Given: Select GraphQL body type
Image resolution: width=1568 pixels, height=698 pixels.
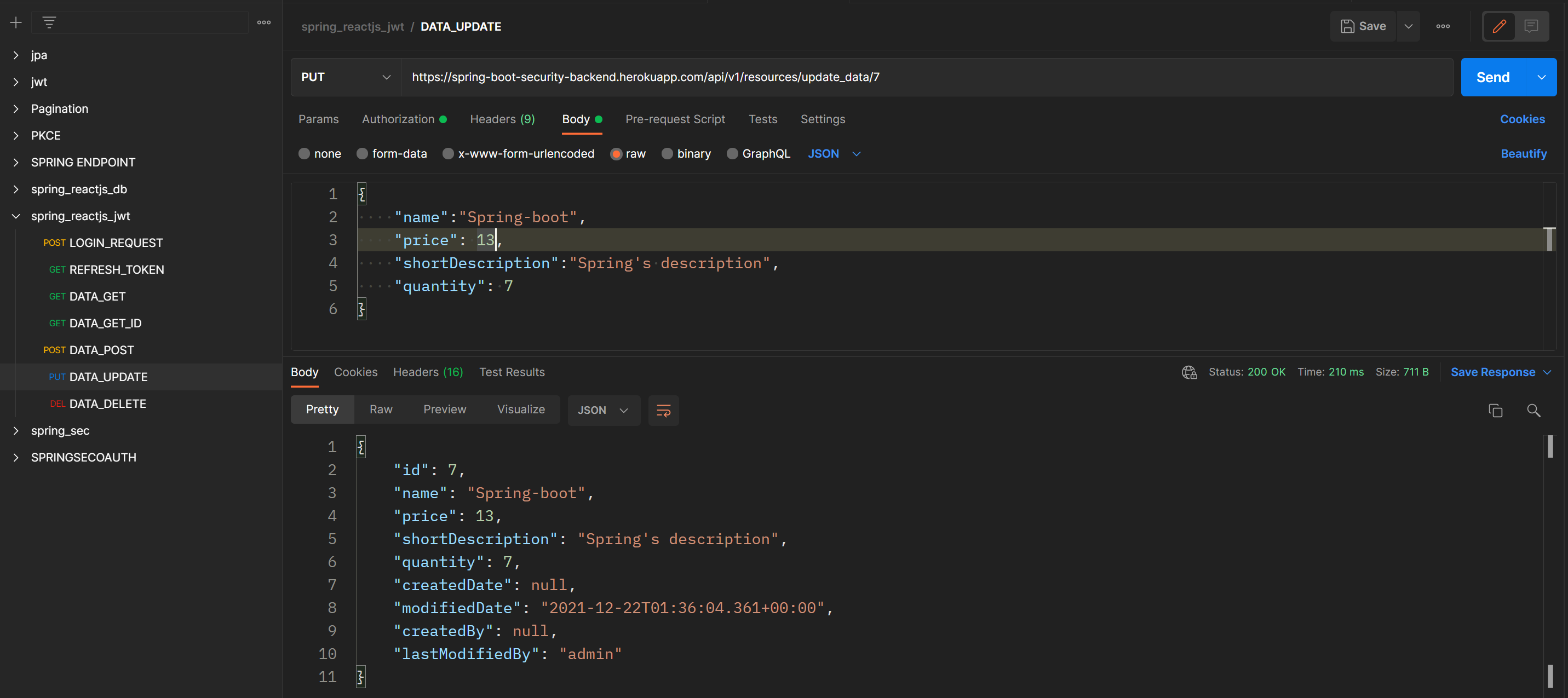Looking at the screenshot, I should pos(759,153).
